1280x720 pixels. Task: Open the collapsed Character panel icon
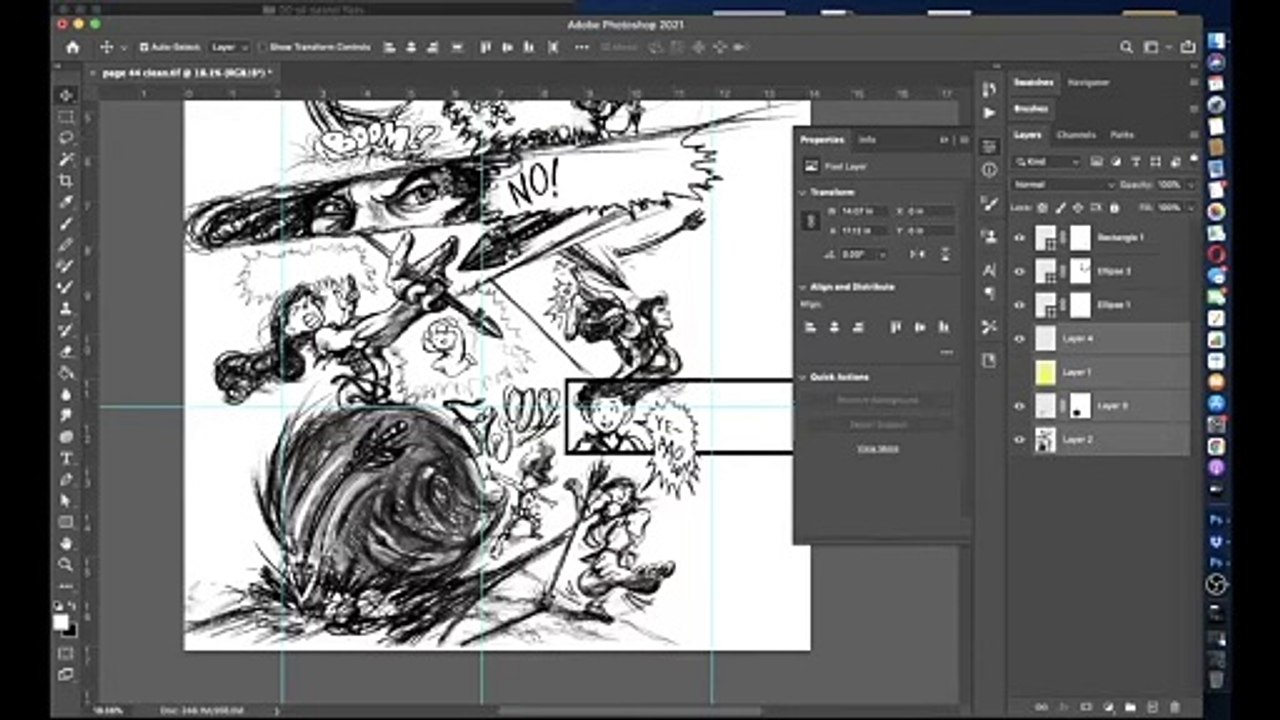click(989, 270)
